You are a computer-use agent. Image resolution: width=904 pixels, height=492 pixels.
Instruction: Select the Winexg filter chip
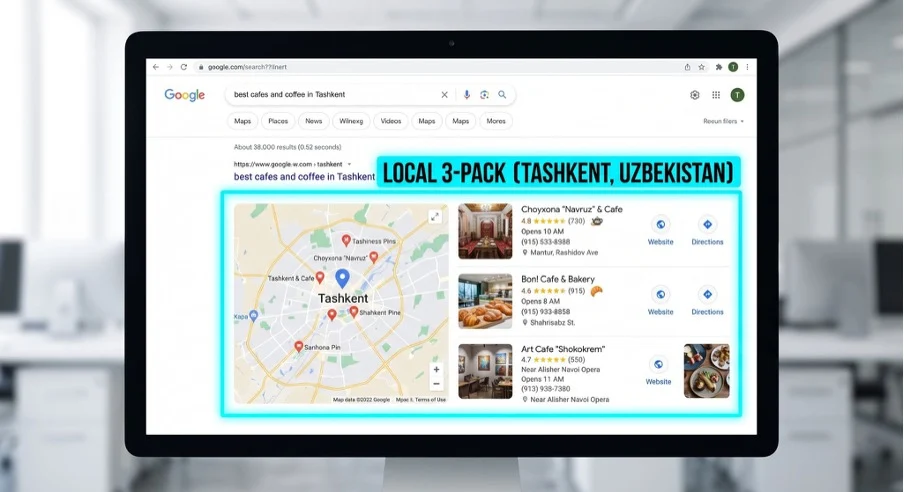351,121
